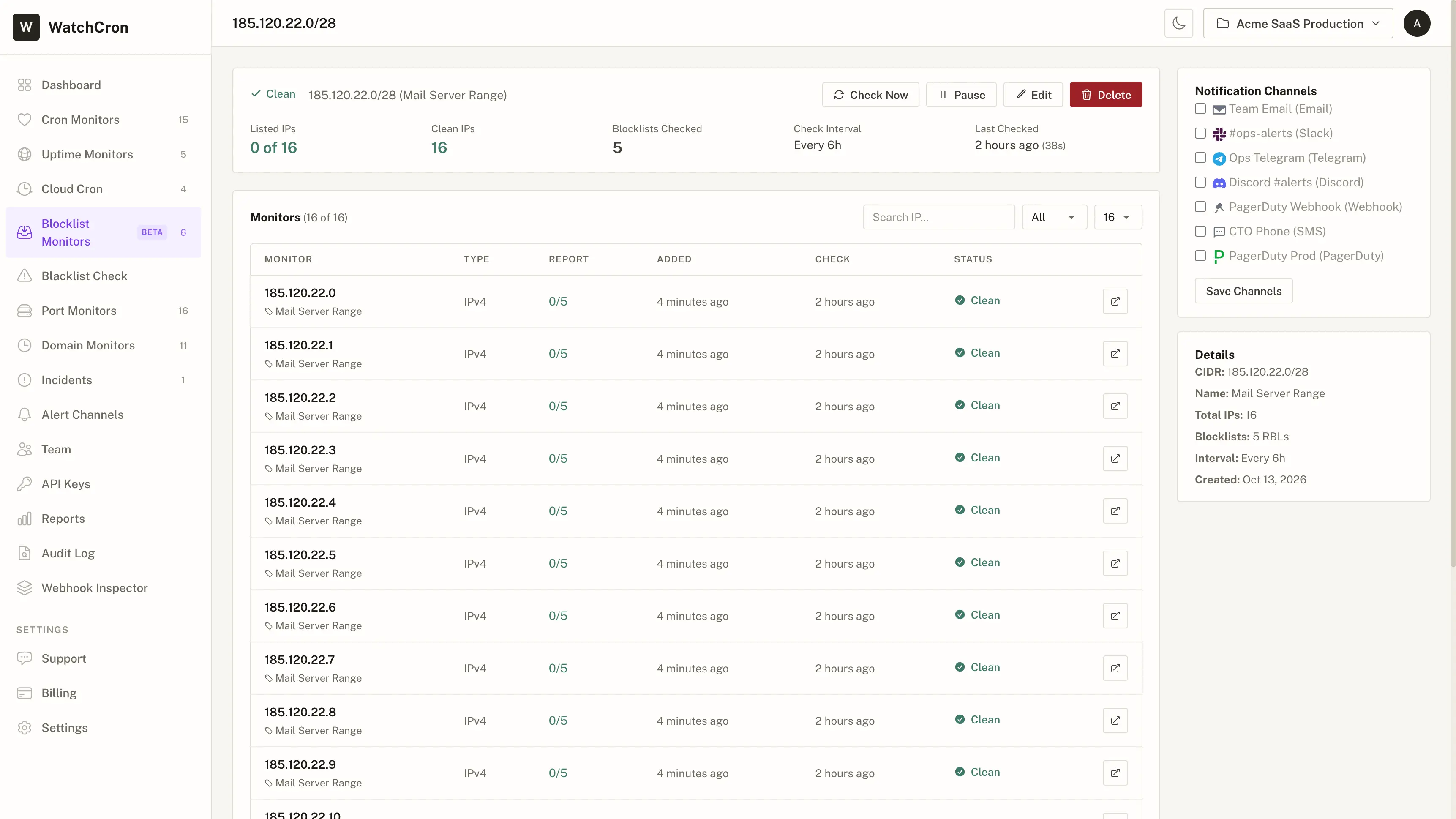Open external link for 185.120.22.6
Viewport: 1456px width, 819px height.
[1115, 616]
